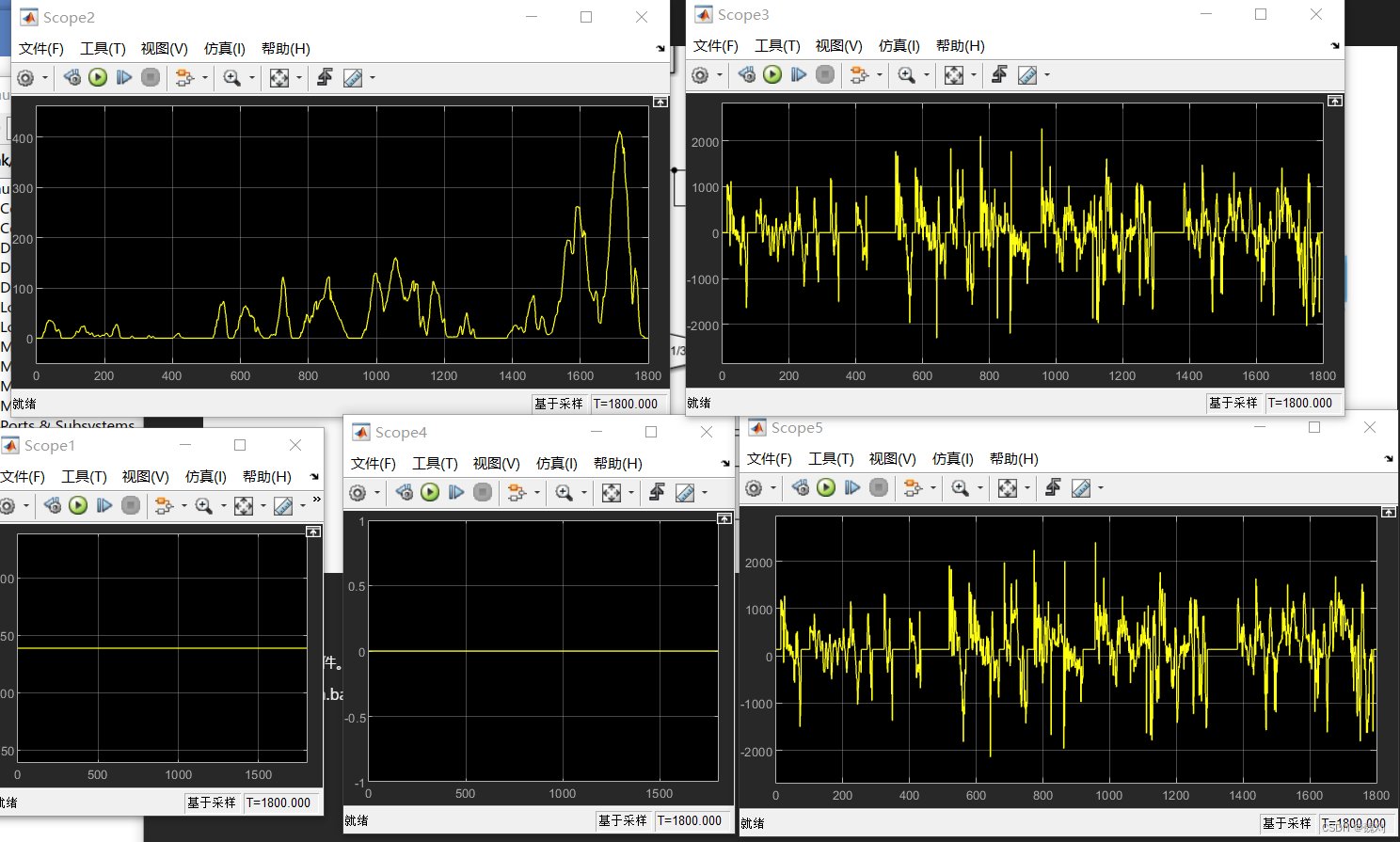The image size is (1400, 842).
Task: Select Zoom tool in Scope1 toolbar
Action: (x=203, y=506)
